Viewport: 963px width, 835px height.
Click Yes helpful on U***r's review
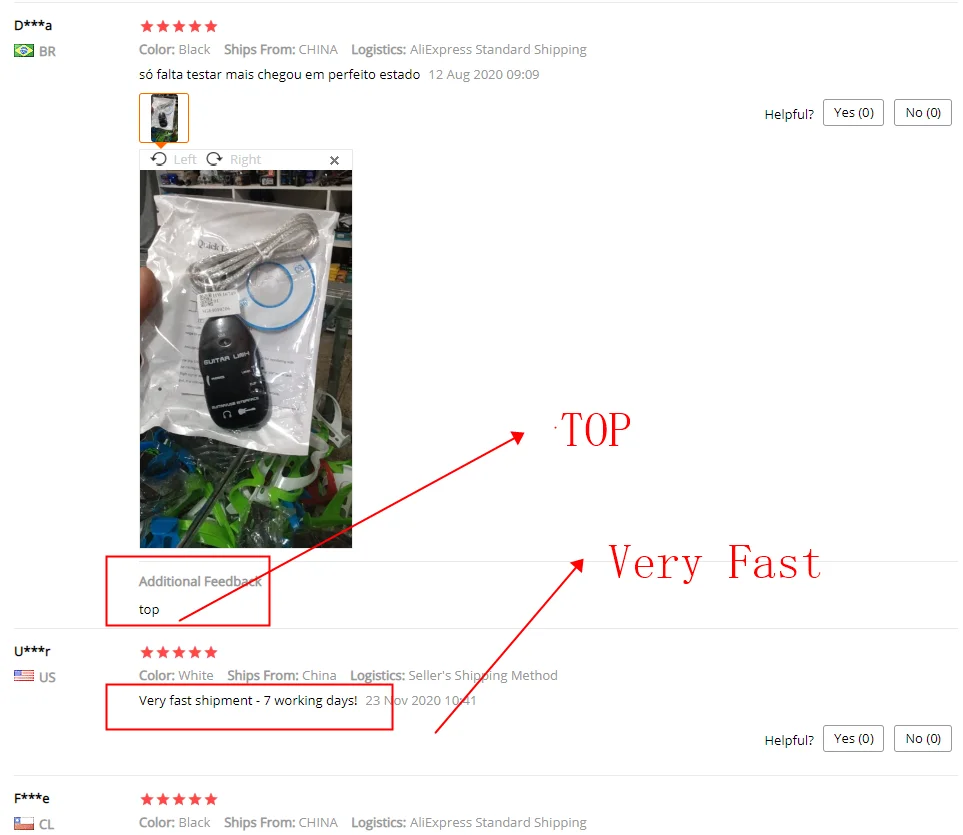coord(853,739)
